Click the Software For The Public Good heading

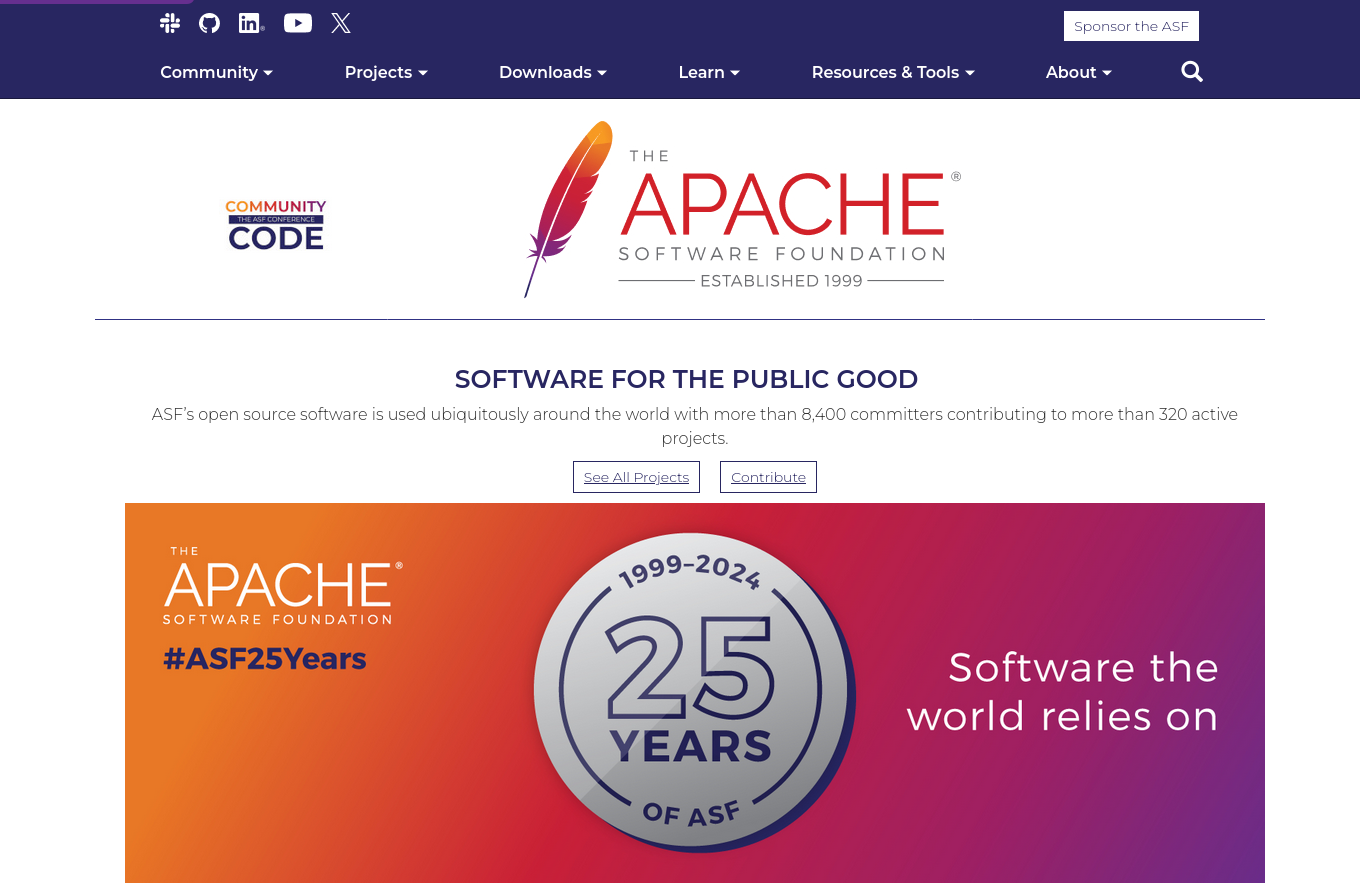click(x=686, y=379)
